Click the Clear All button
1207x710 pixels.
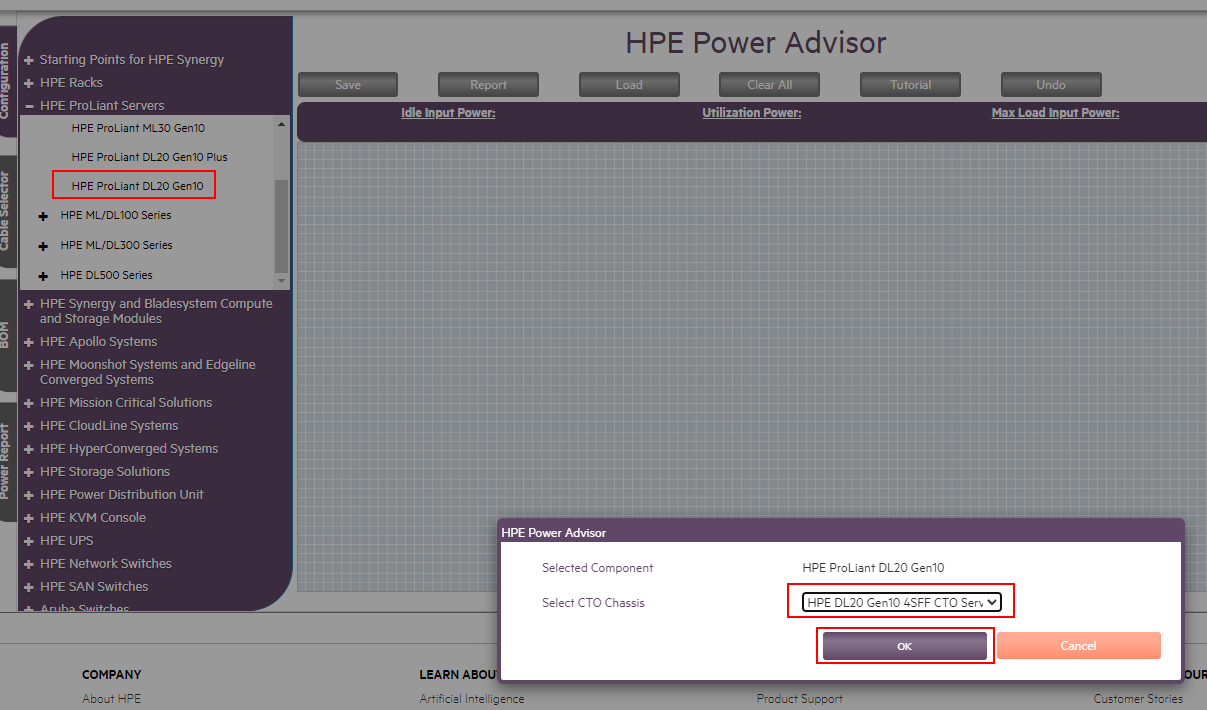point(769,85)
